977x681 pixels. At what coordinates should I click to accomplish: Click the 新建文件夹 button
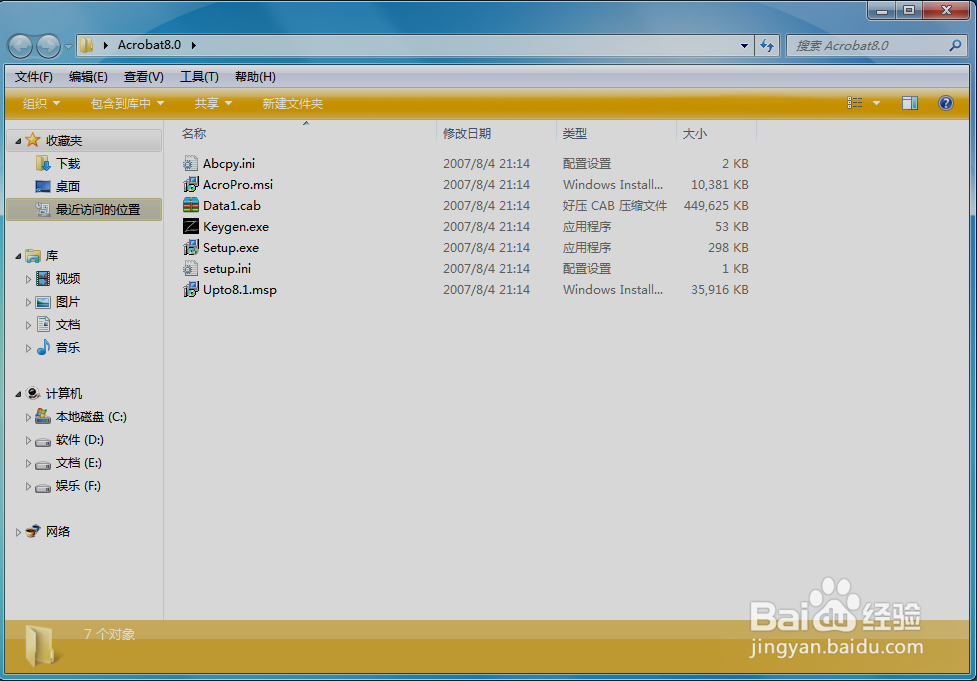click(292, 103)
